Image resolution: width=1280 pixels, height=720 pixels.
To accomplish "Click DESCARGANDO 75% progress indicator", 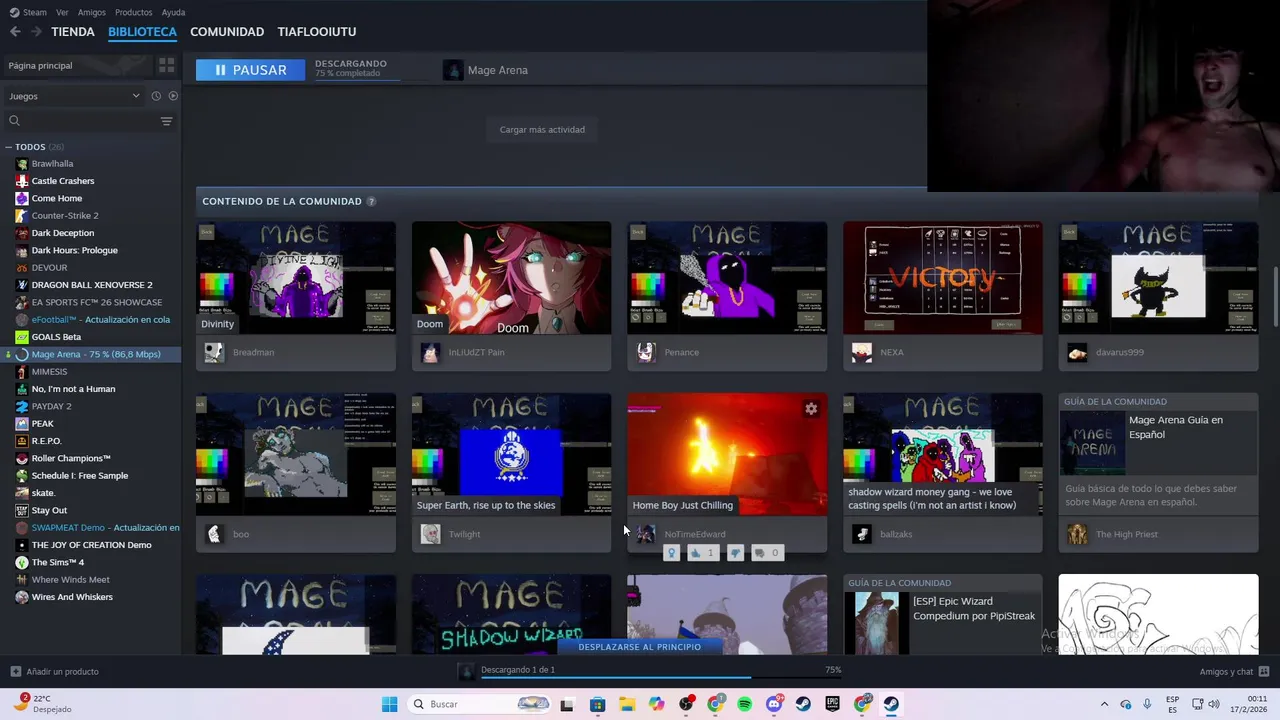I will click(x=358, y=68).
